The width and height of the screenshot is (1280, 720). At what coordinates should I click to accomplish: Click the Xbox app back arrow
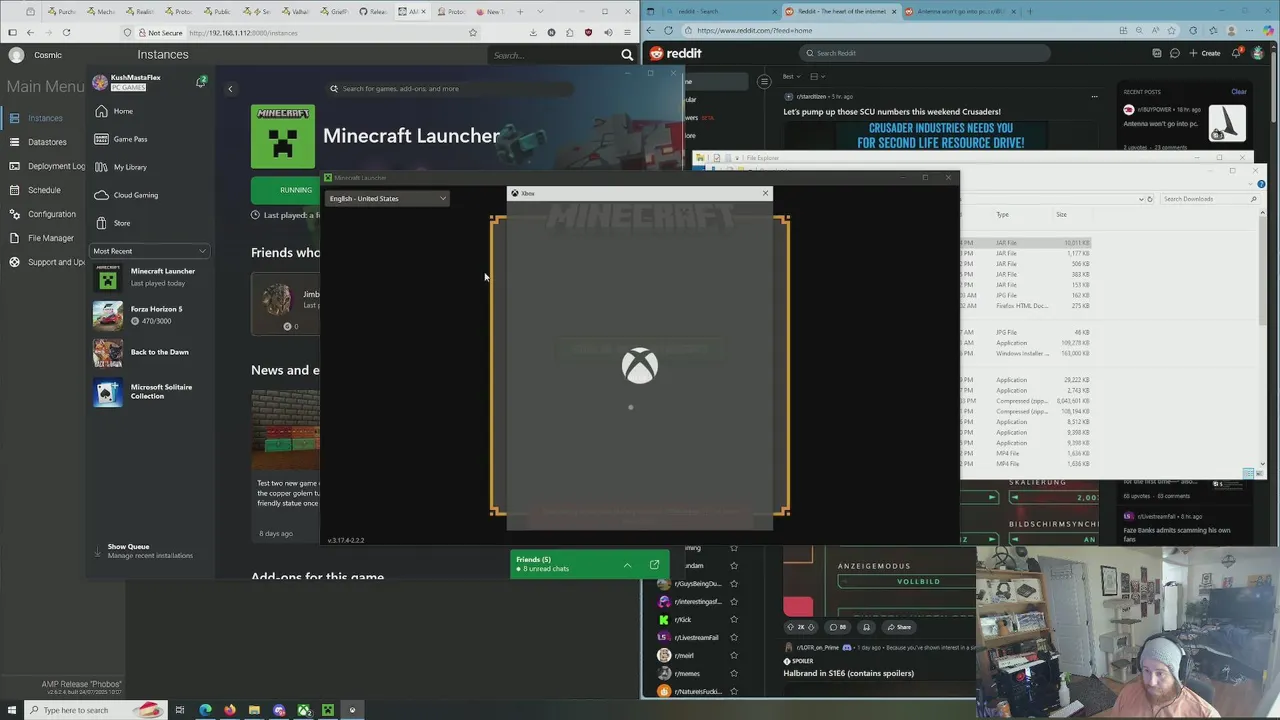[x=230, y=89]
